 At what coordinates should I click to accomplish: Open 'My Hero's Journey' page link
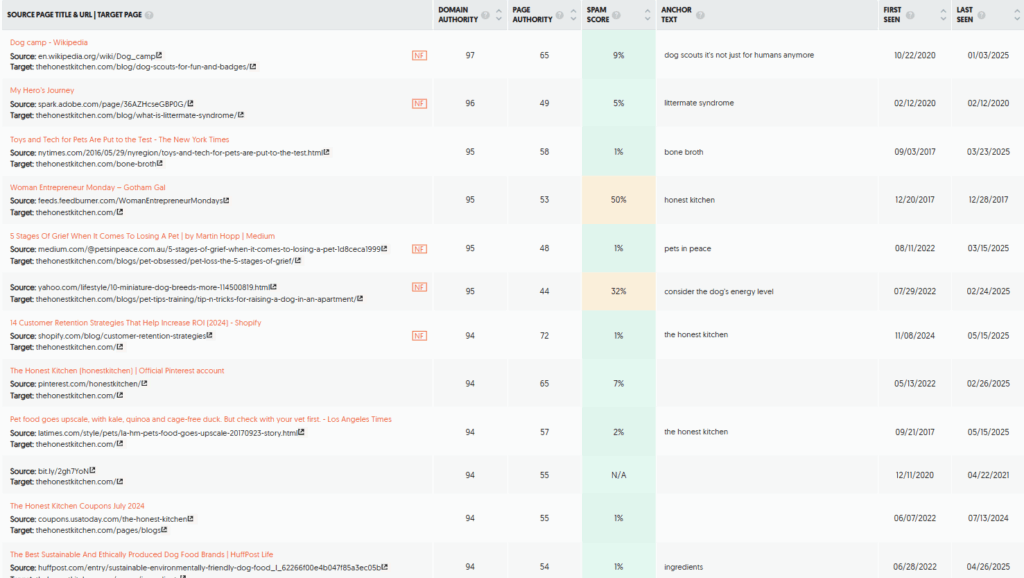[42, 90]
